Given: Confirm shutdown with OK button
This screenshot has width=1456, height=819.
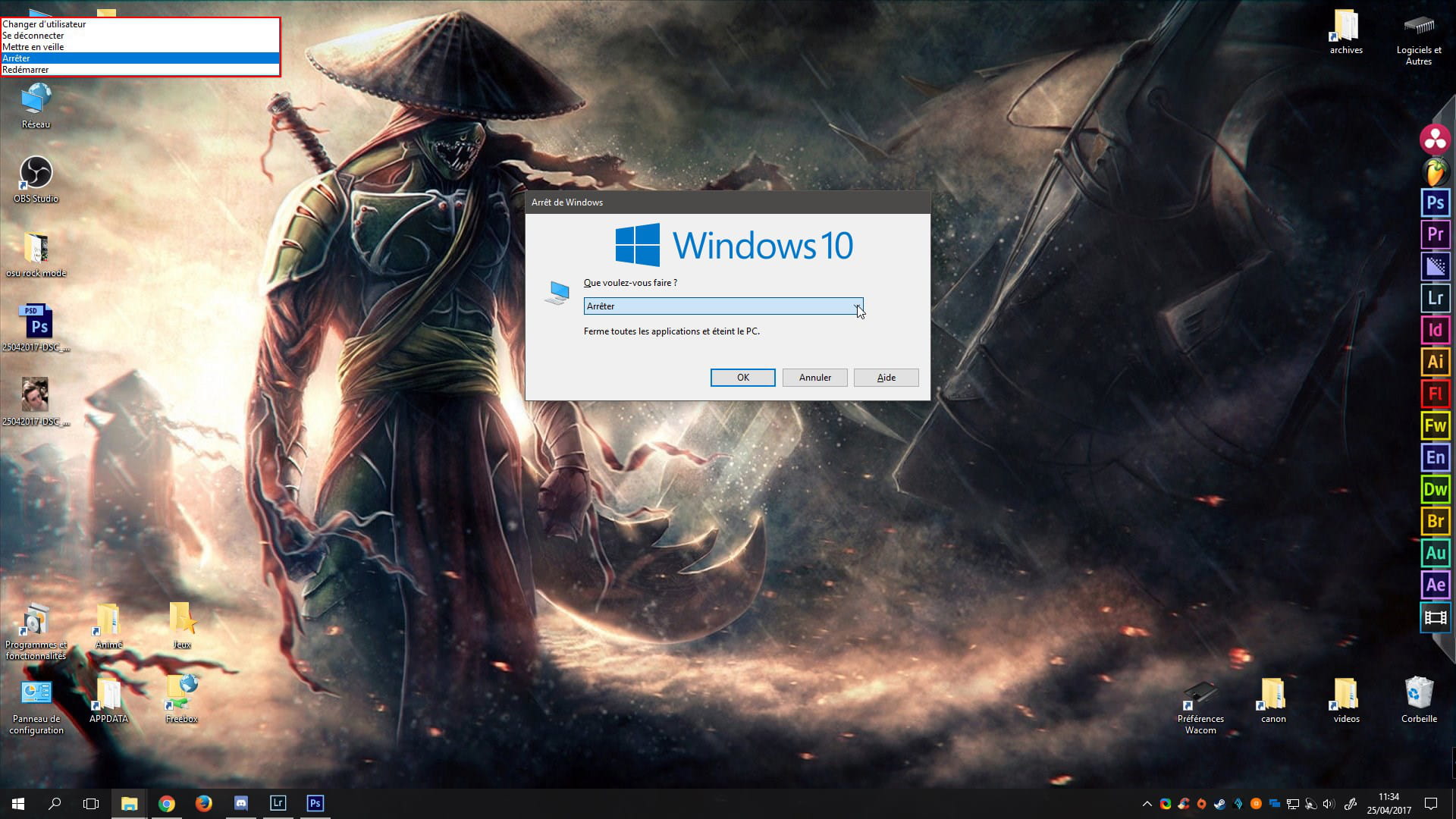Looking at the screenshot, I should [742, 378].
